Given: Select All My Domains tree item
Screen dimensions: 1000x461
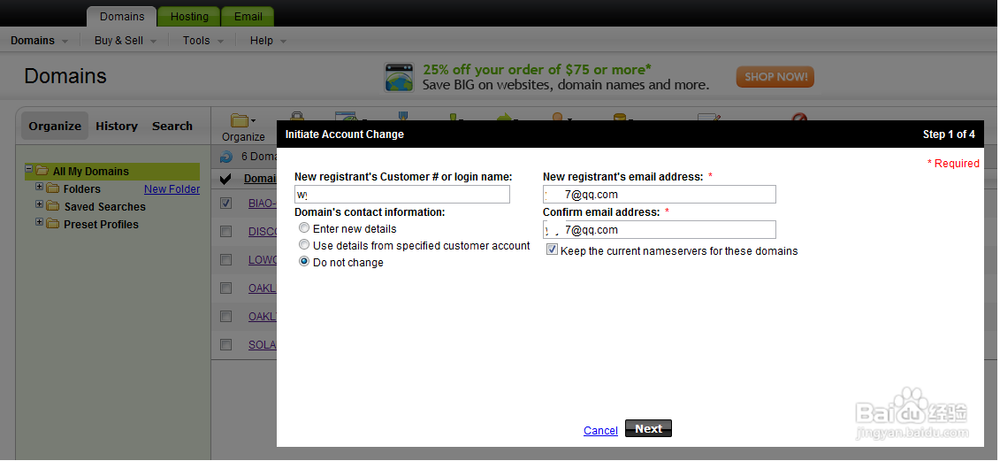Looking at the screenshot, I should point(91,172).
